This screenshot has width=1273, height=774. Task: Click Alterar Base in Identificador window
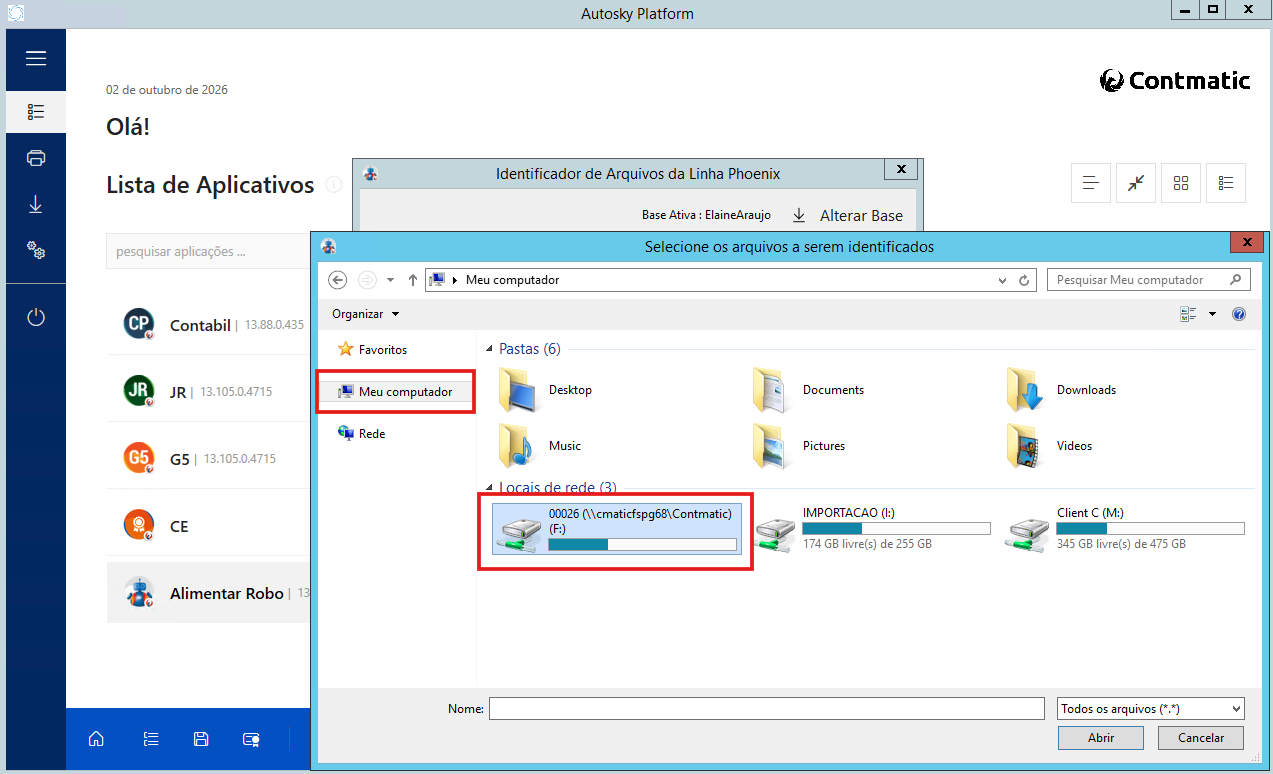(x=847, y=215)
